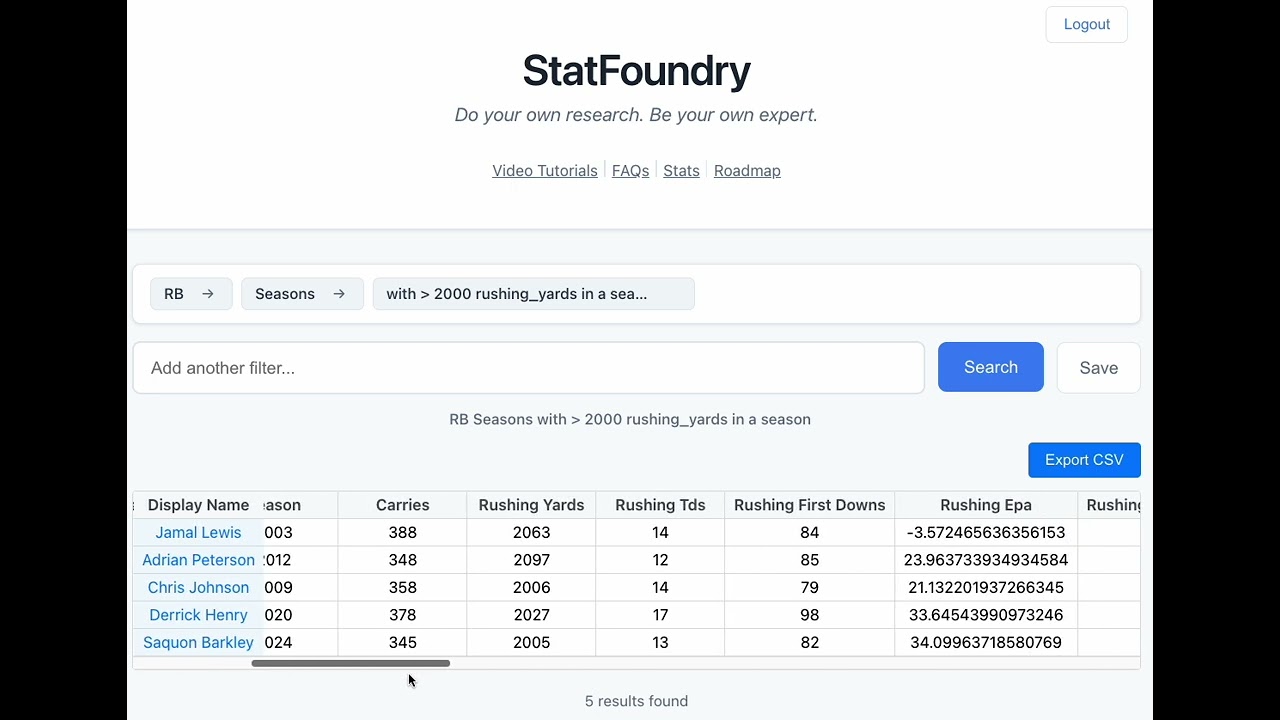Open Adrian Peterson player link
The image size is (1280, 720).
point(198,560)
